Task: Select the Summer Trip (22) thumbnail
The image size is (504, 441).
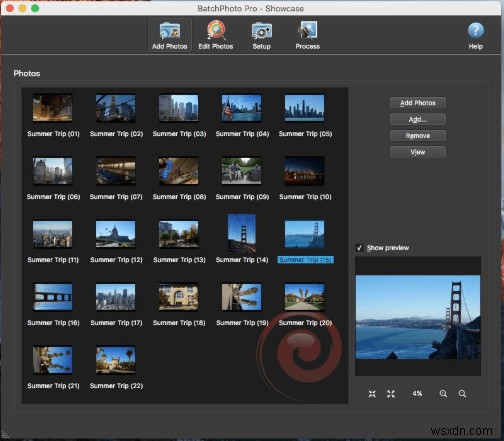Action: [116, 360]
